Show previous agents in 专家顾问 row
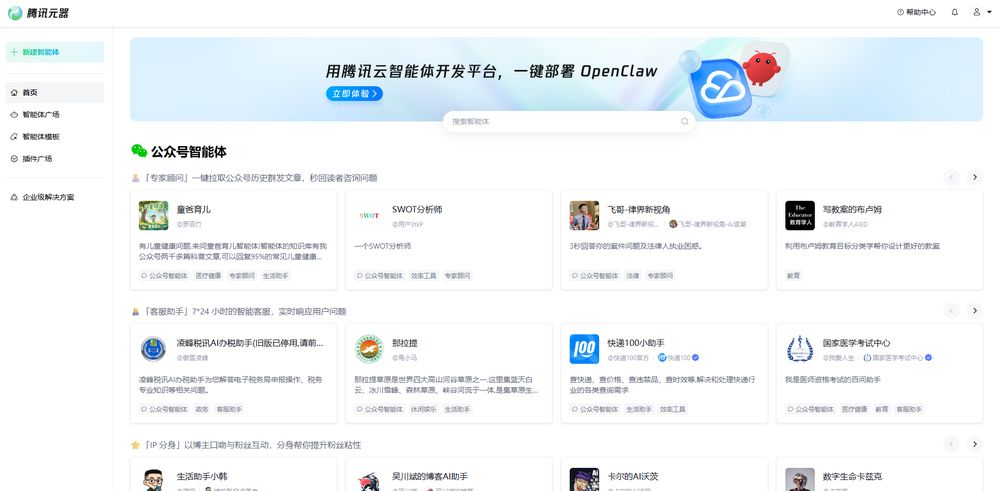This screenshot has width=1000, height=491. point(952,177)
